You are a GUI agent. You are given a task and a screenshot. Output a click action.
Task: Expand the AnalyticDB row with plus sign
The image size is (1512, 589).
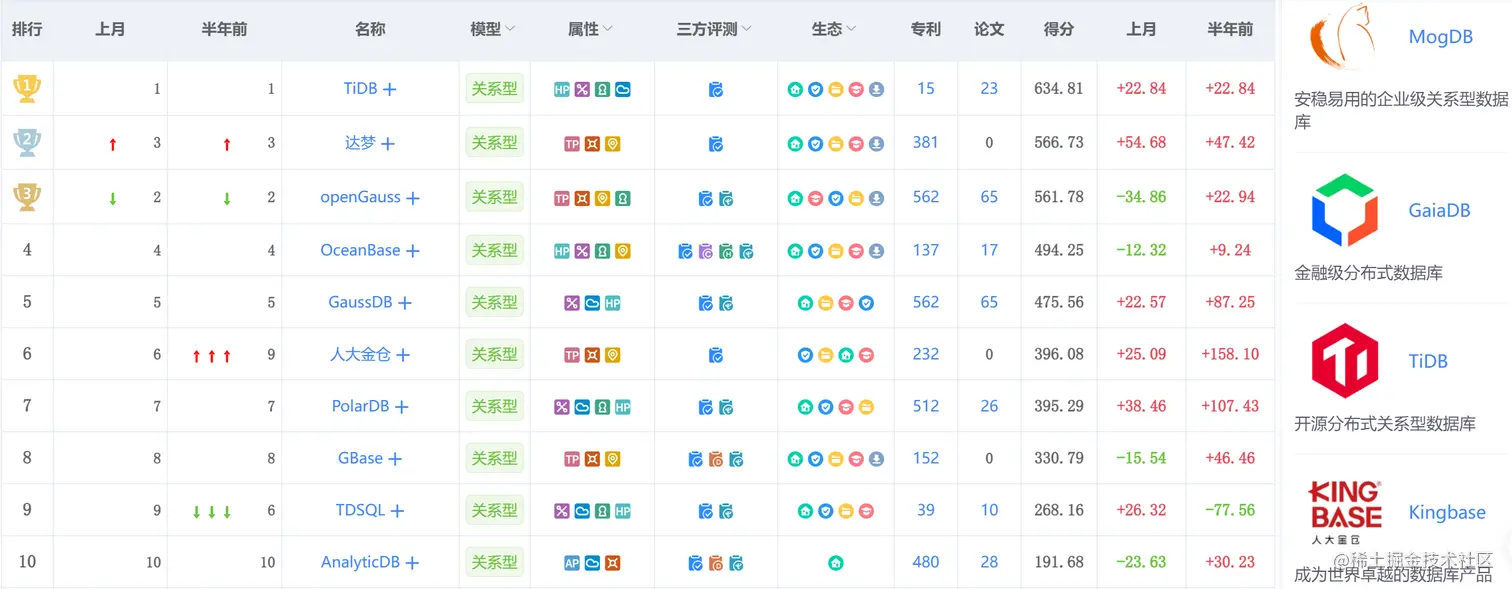pos(412,563)
